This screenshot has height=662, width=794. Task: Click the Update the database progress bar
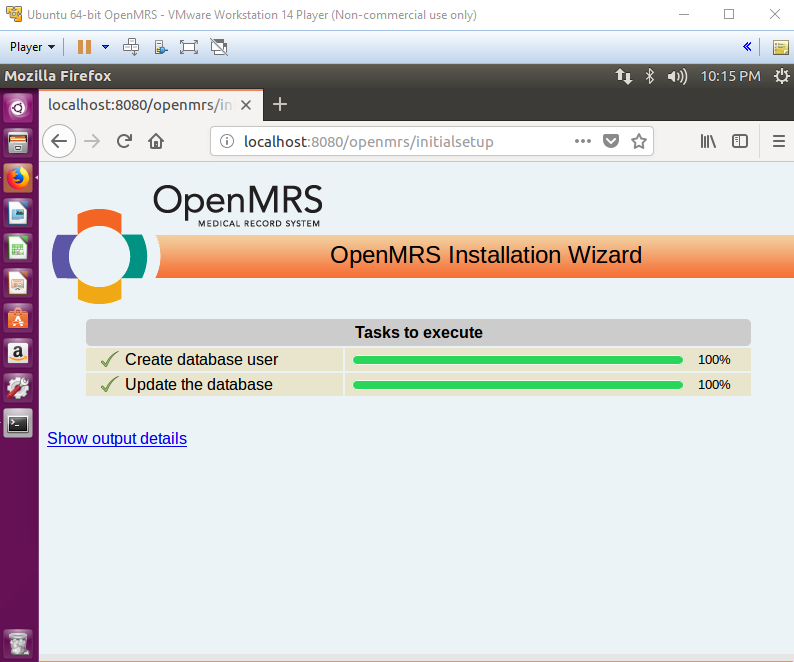point(518,385)
